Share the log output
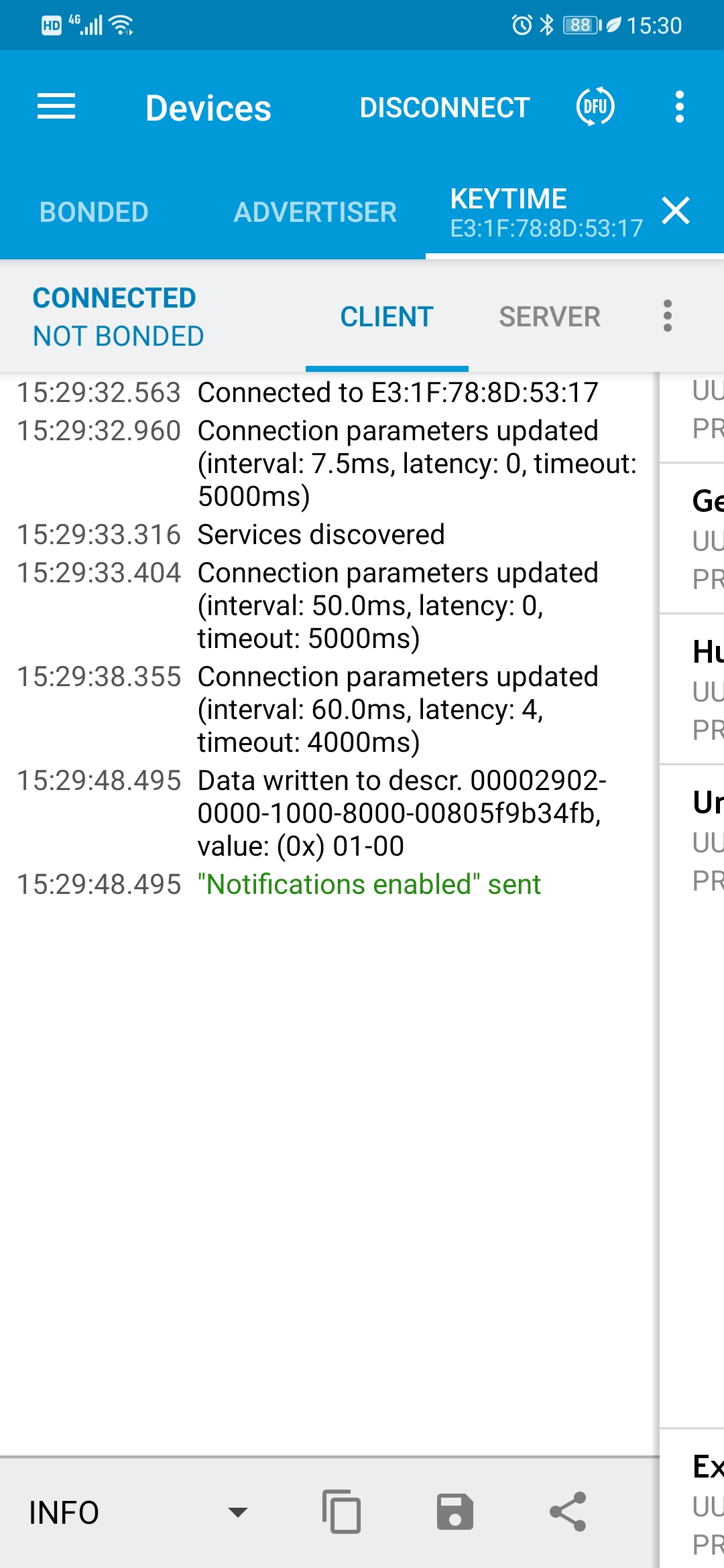The height and width of the screenshot is (1568, 724). 568,1512
